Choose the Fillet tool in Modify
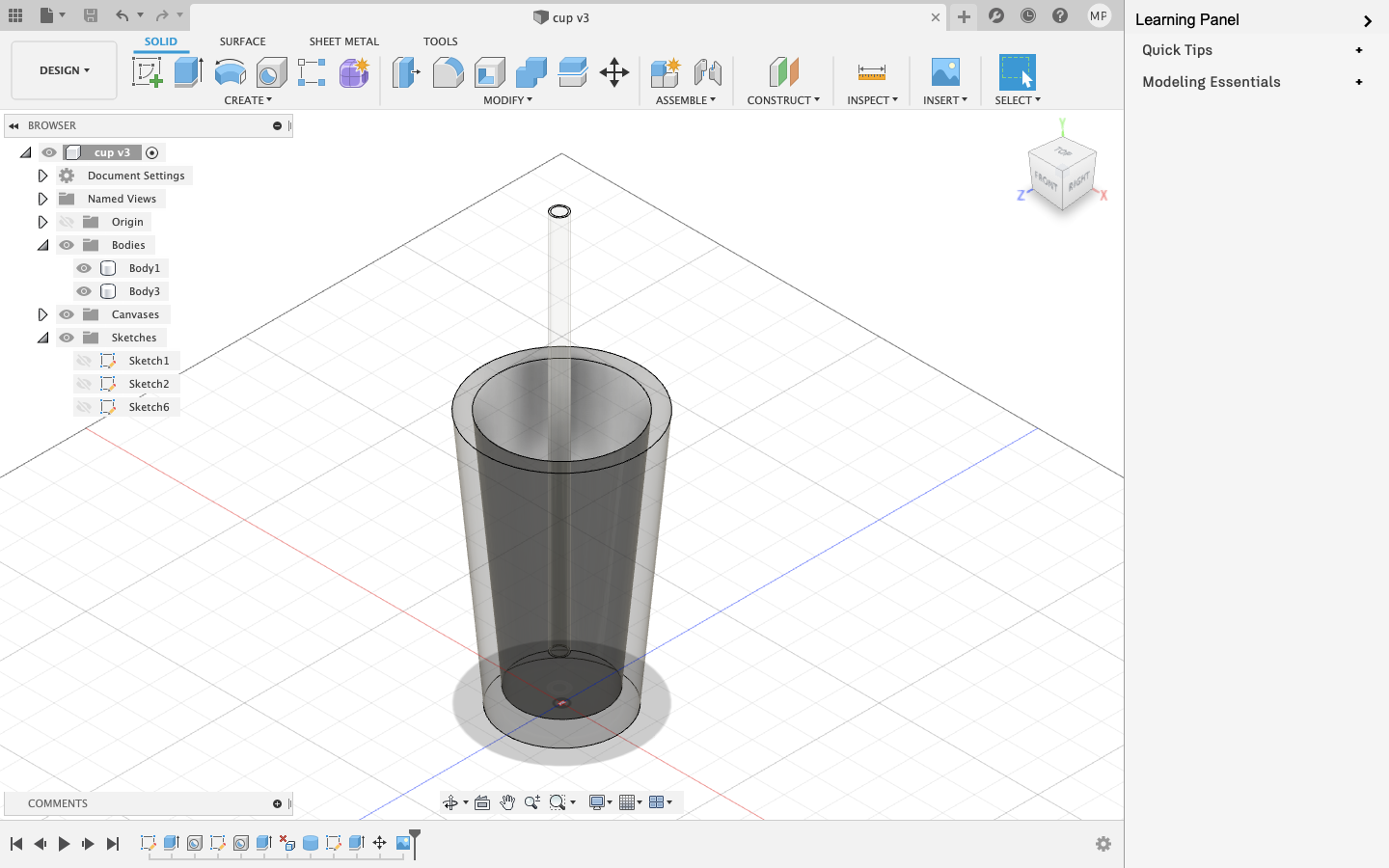 (x=448, y=72)
